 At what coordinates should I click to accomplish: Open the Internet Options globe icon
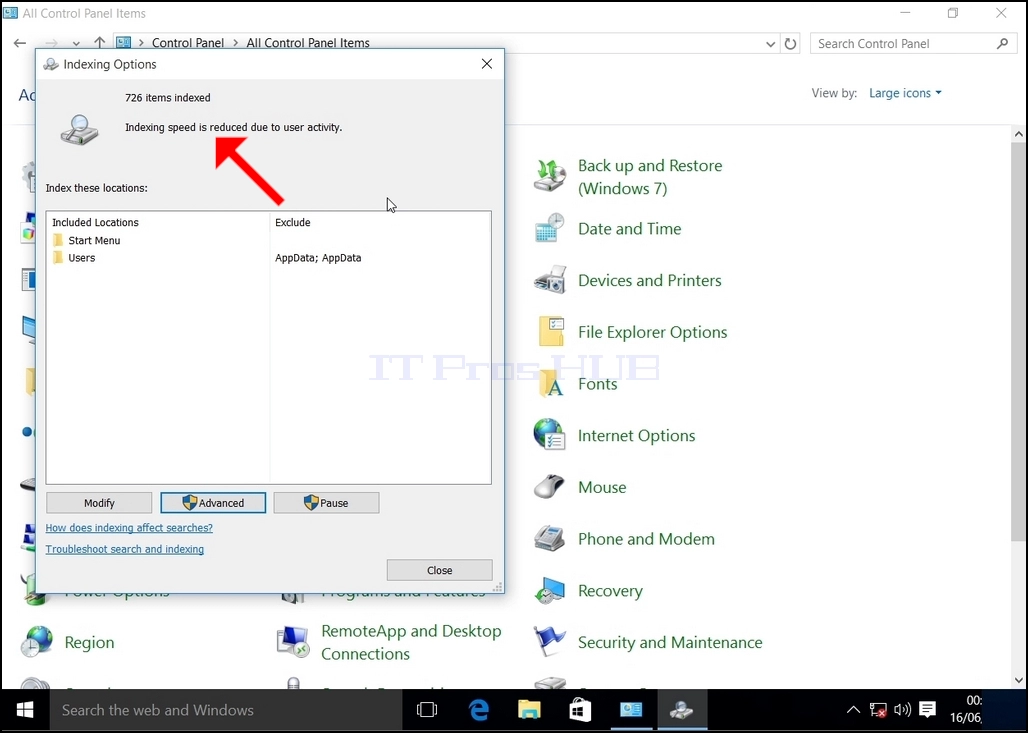tap(549, 435)
